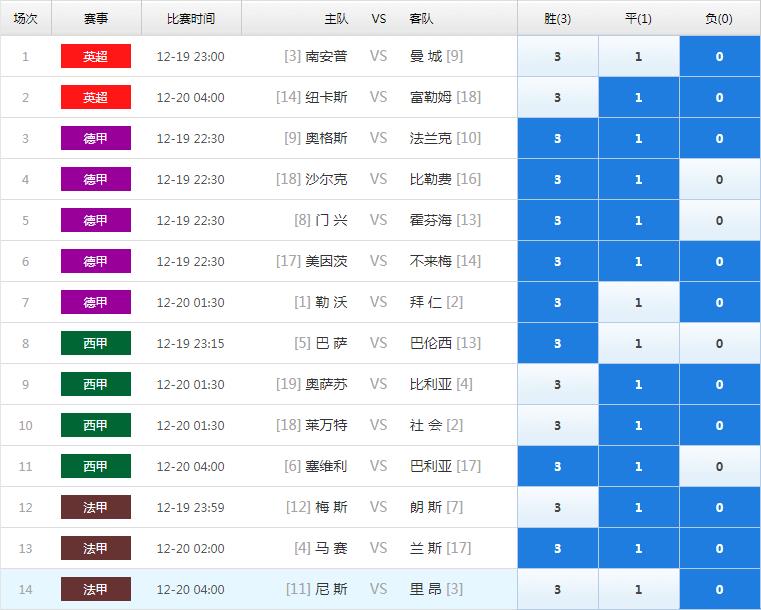Click the 德甲 tag in match 3
Image resolution: width=761 pixels, height=610 pixels.
point(96,138)
